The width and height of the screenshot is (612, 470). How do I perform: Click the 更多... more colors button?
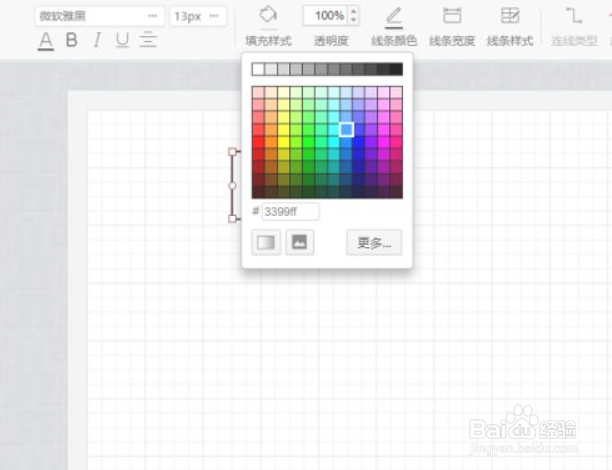[374, 243]
